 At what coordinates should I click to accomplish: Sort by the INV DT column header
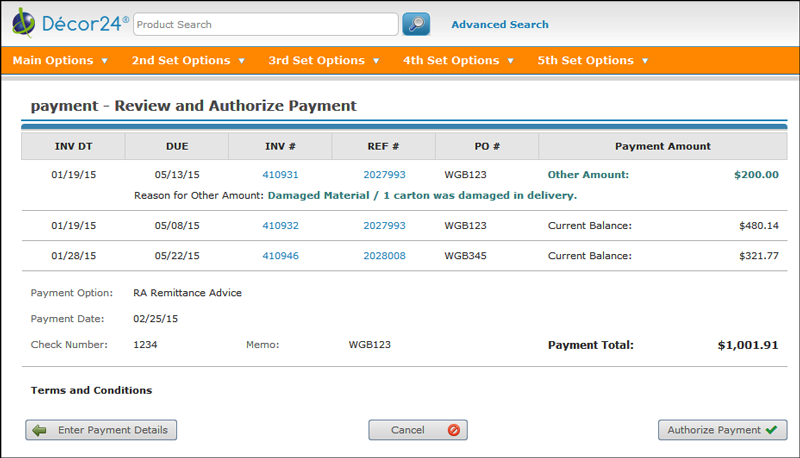tap(73, 146)
